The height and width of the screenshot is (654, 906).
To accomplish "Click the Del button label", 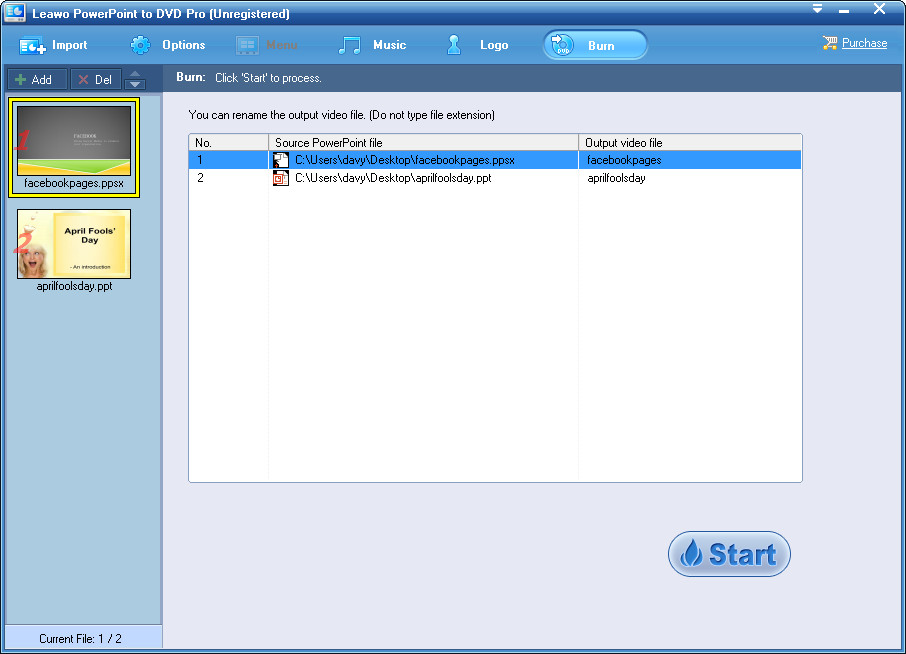I will click(x=103, y=80).
